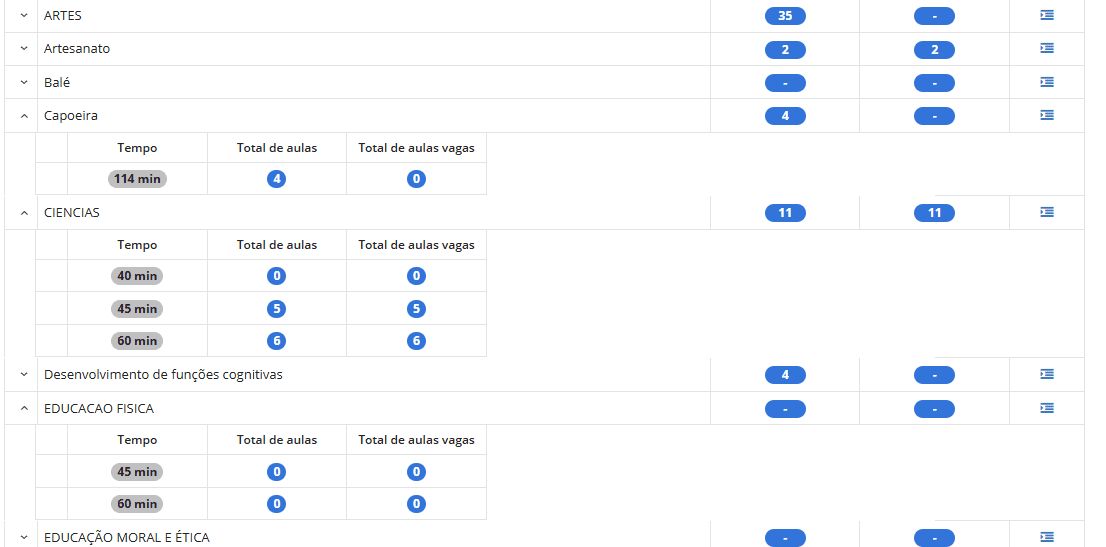Click the 35 badge in ARTES row
Viewport: 1106px width, 547px height.
pyautogui.click(x=785, y=16)
